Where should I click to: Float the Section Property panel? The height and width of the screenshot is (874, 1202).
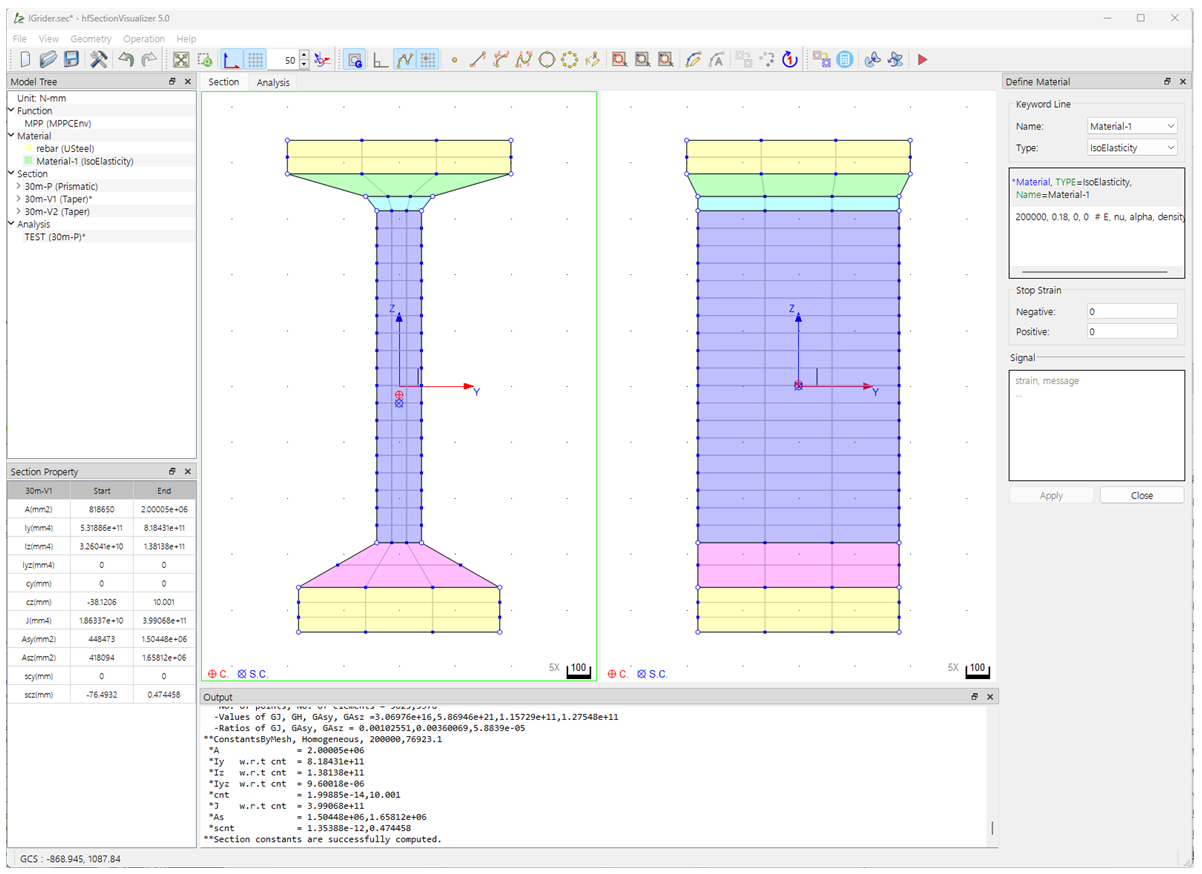[x=172, y=471]
